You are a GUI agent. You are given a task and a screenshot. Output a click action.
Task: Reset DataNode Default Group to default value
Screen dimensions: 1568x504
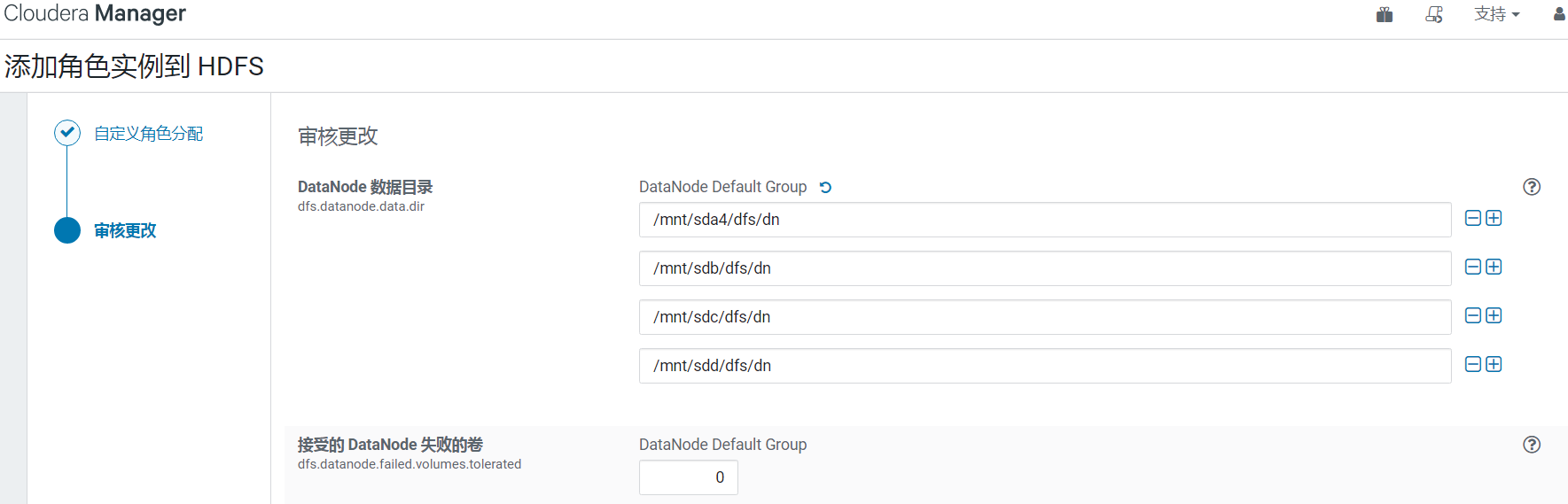click(825, 187)
